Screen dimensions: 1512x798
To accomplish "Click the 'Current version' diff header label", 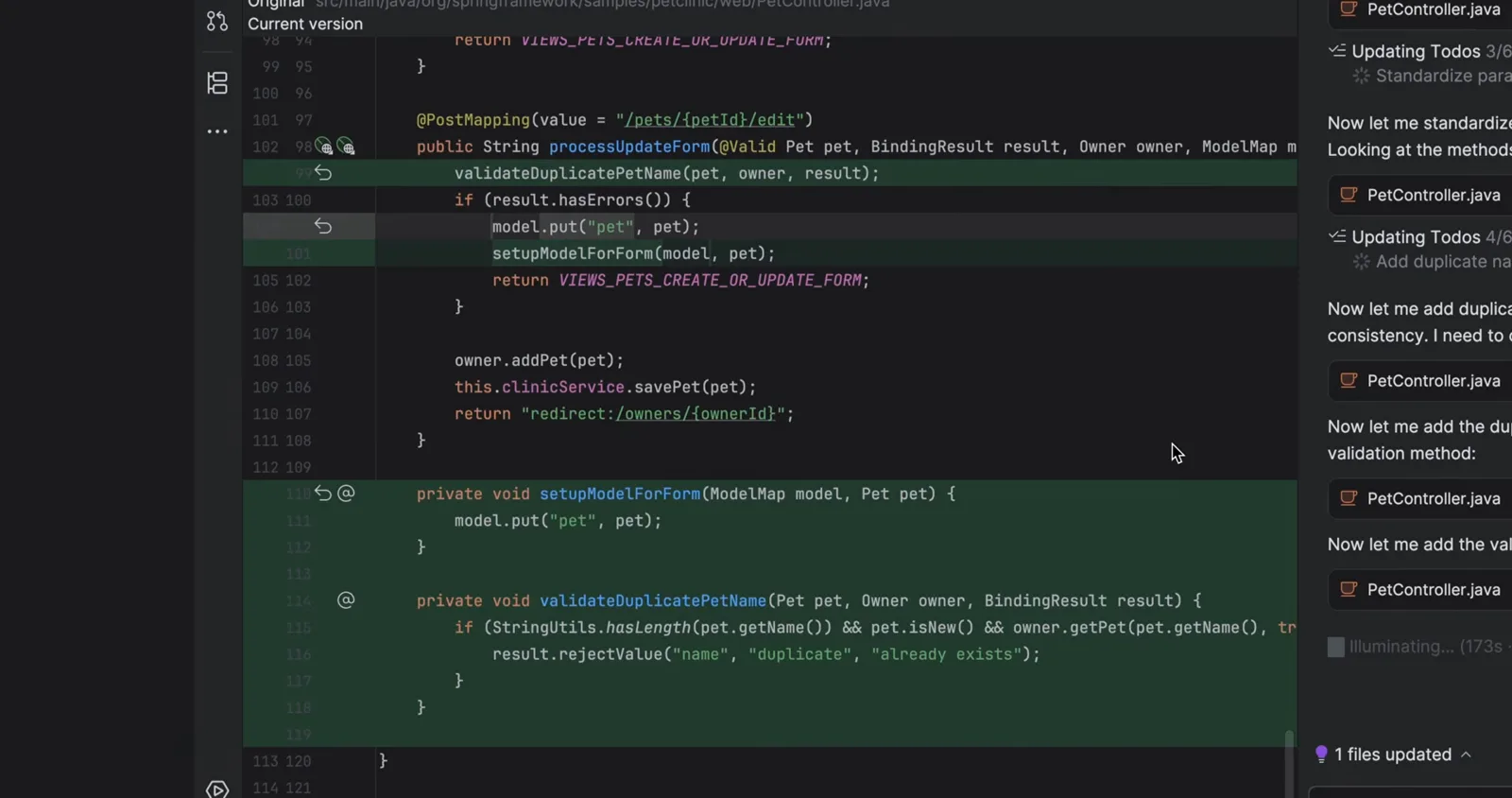I will pyautogui.click(x=305, y=24).
